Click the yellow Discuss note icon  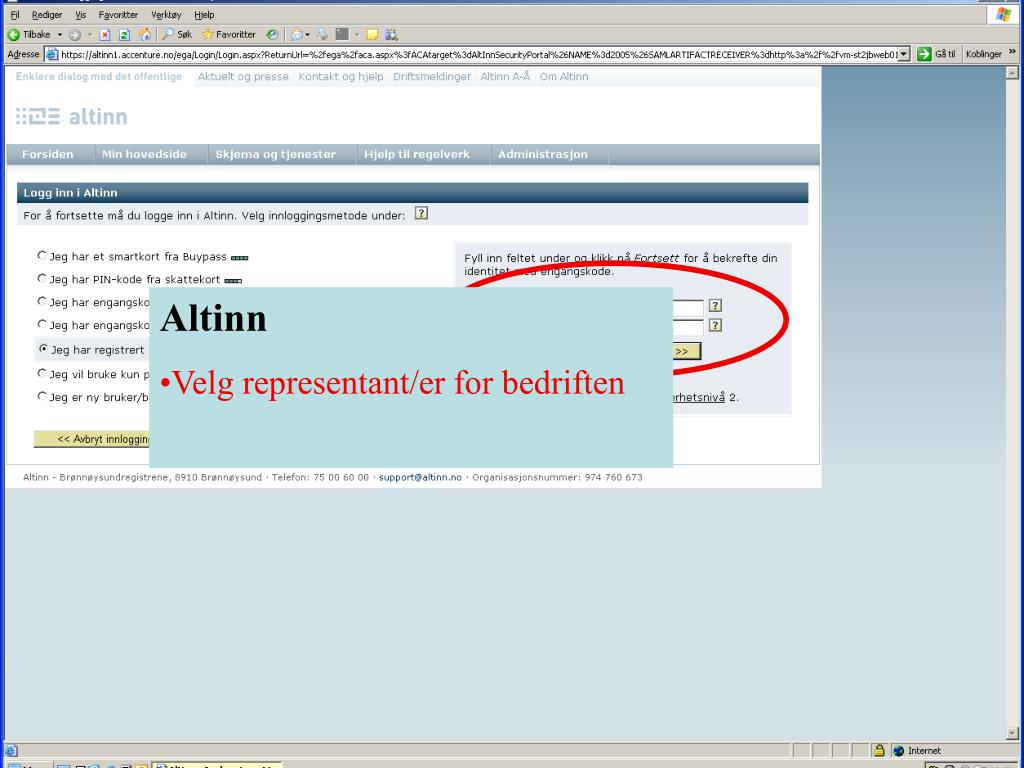click(372, 35)
